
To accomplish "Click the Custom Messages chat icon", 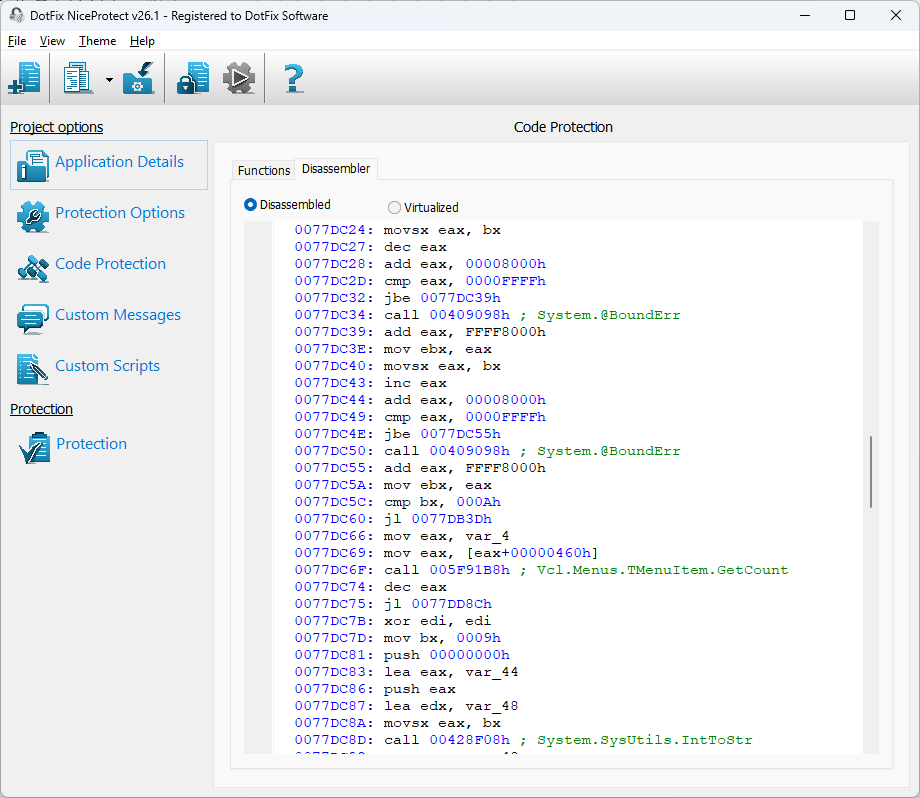I will point(33,319).
